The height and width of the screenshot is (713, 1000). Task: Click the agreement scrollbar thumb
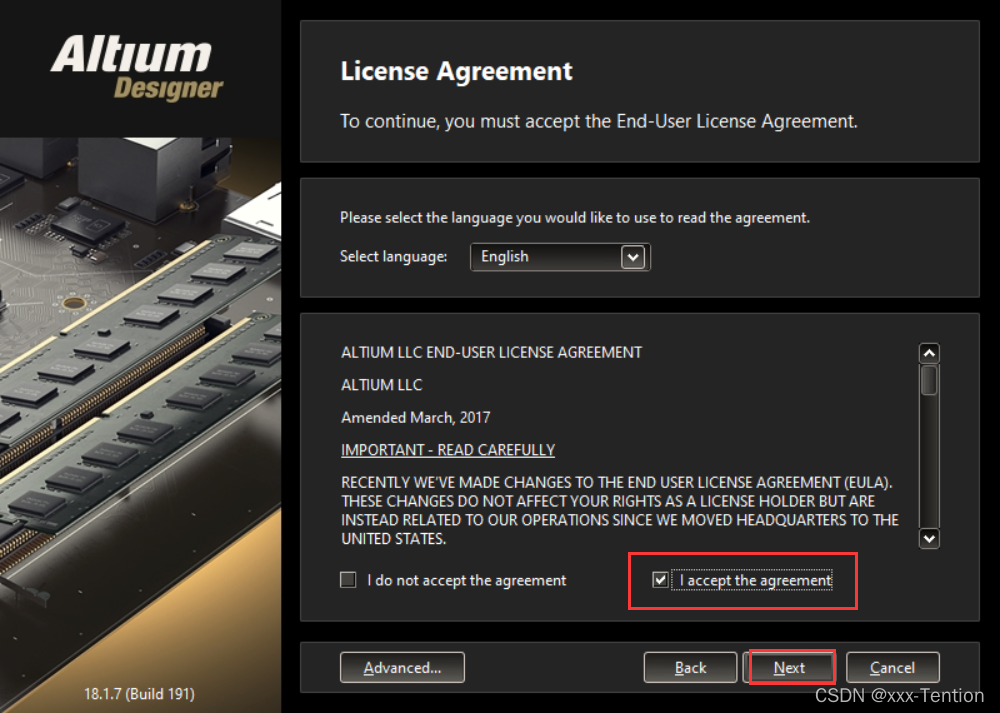(929, 381)
